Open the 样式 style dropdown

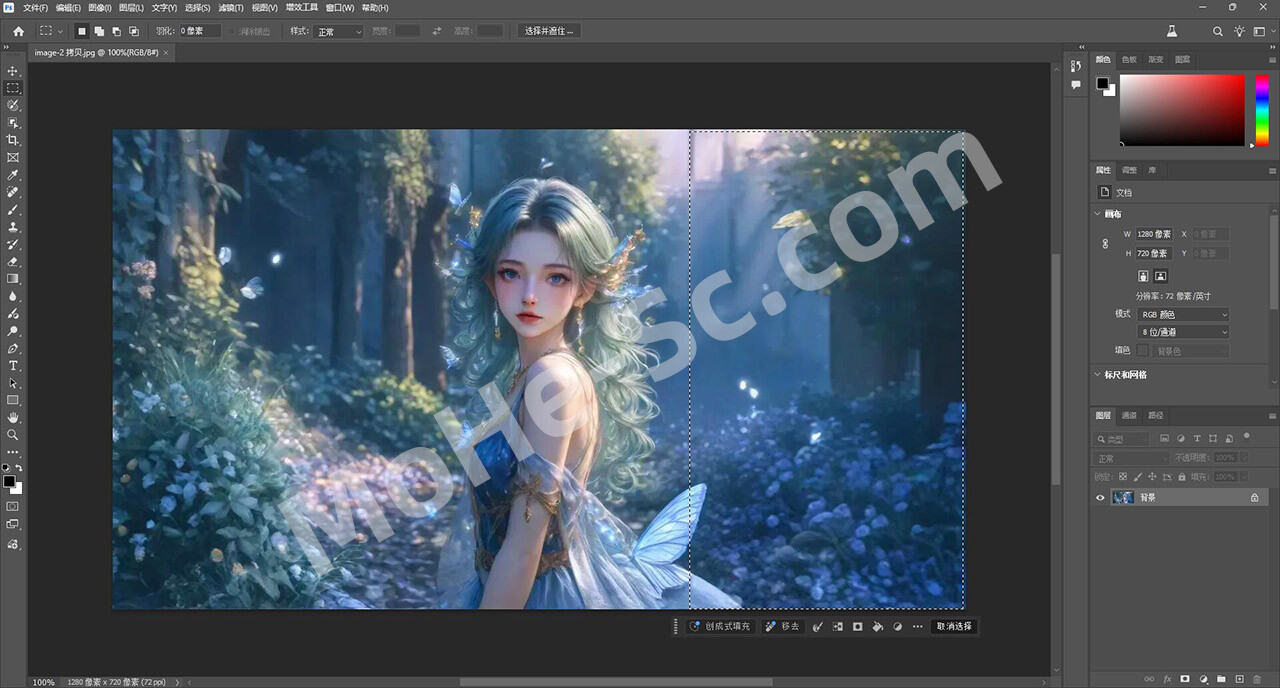[339, 32]
